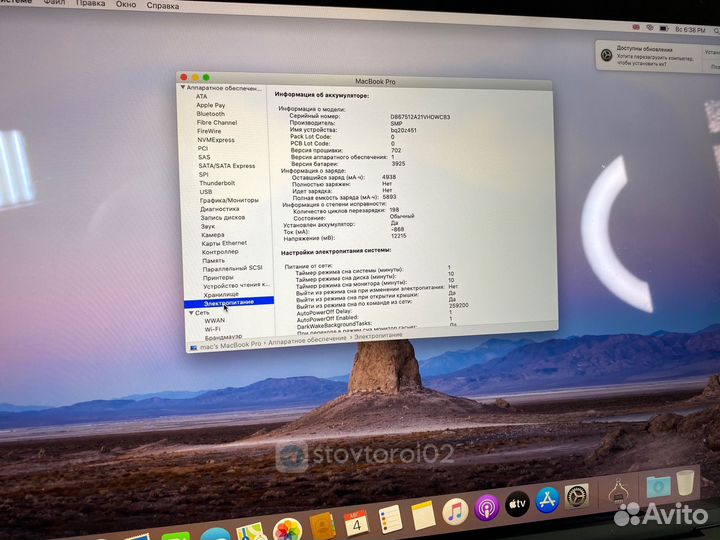720x540 pixels.
Task: Select NVMExpress in the sidebar
Action: click(216, 140)
